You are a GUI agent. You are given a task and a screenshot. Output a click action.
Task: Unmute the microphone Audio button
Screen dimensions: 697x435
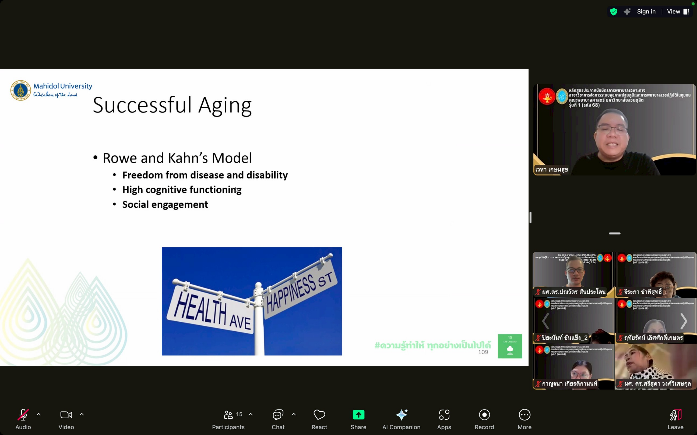point(23,415)
